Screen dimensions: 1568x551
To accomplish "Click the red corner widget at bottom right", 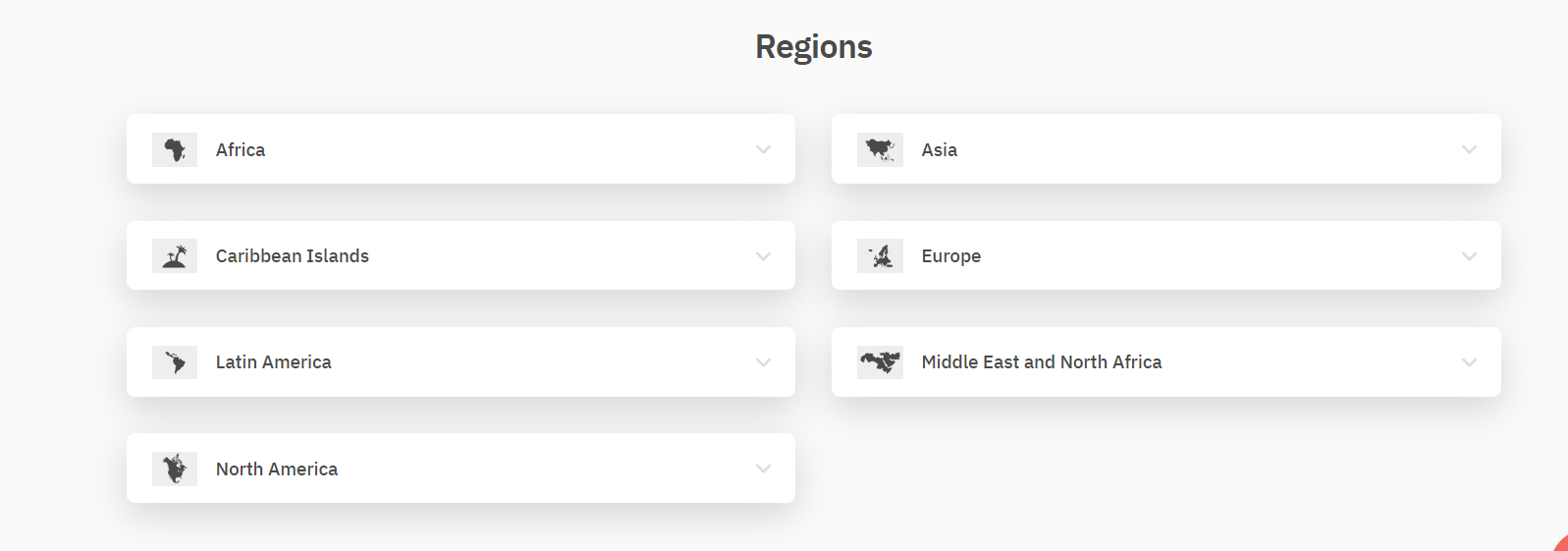I will coord(1561,543).
